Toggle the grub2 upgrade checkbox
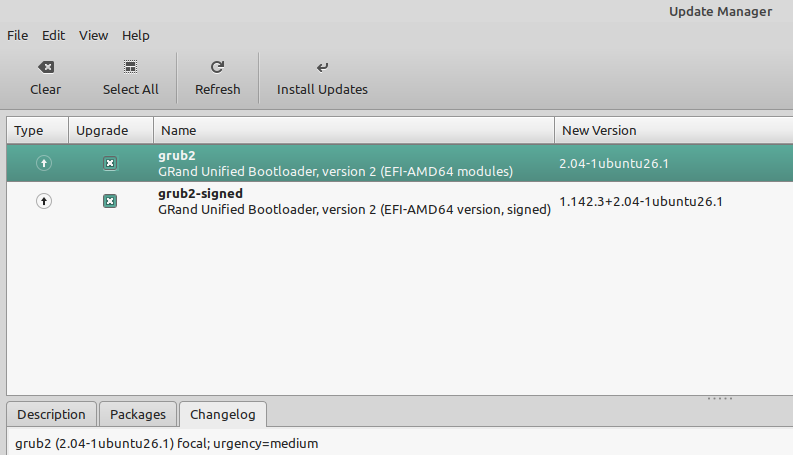Screen dimensions: 793x455 110,163
